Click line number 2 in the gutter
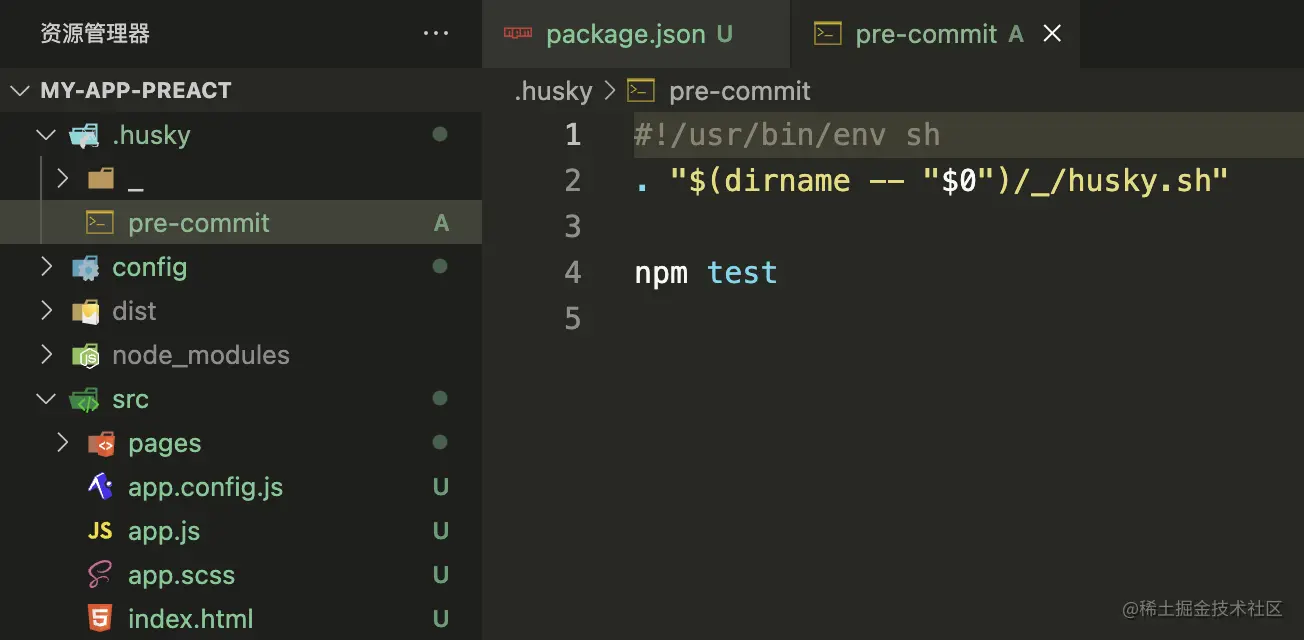The width and height of the screenshot is (1304, 640). pos(573,181)
